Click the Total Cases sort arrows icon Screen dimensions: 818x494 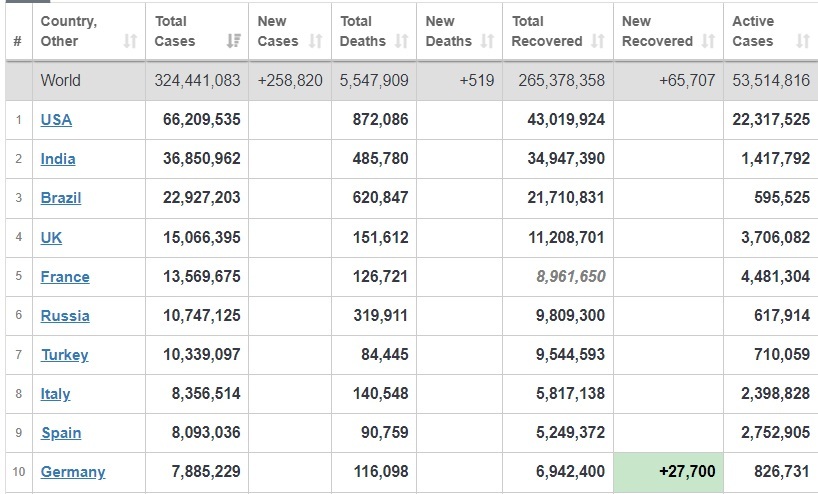point(234,41)
